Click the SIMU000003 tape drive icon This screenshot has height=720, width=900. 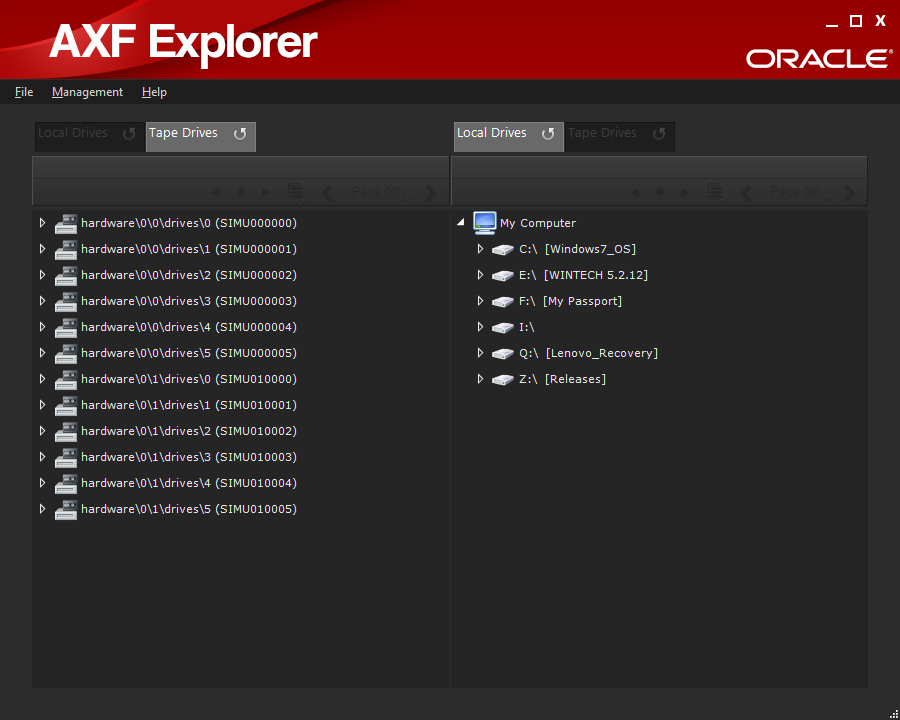click(x=66, y=301)
